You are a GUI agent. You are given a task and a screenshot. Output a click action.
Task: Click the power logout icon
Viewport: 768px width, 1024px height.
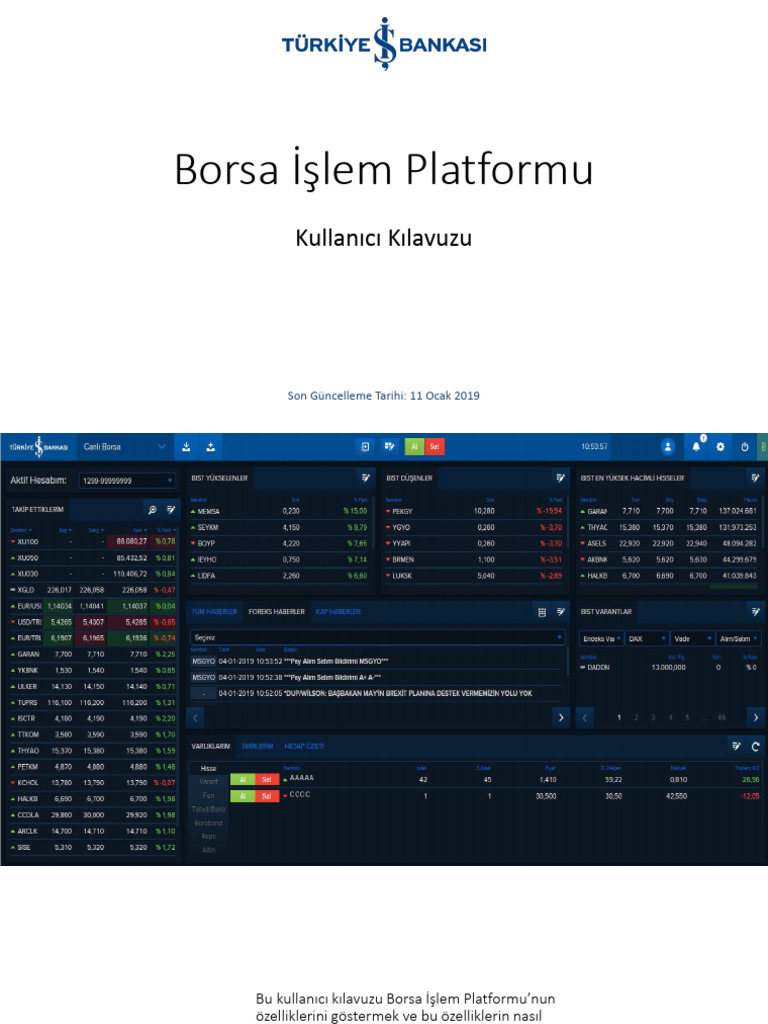(744, 447)
